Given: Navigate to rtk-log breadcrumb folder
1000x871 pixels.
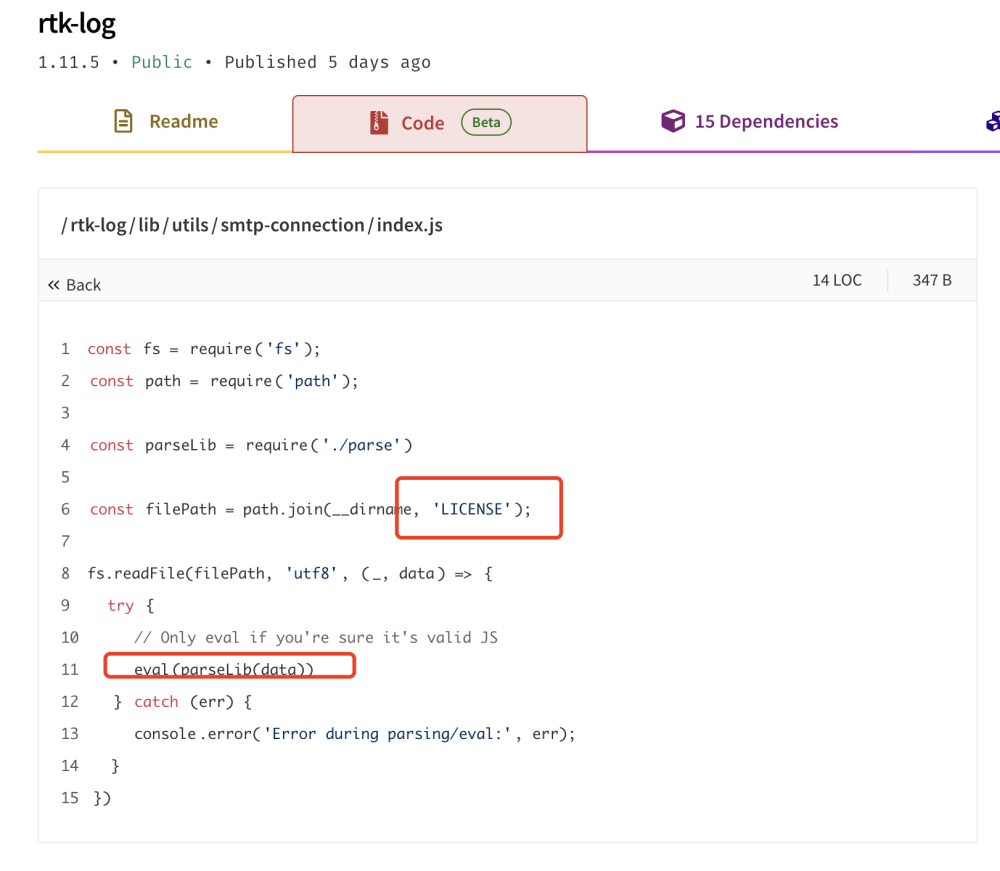Looking at the screenshot, I should tap(99, 225).
